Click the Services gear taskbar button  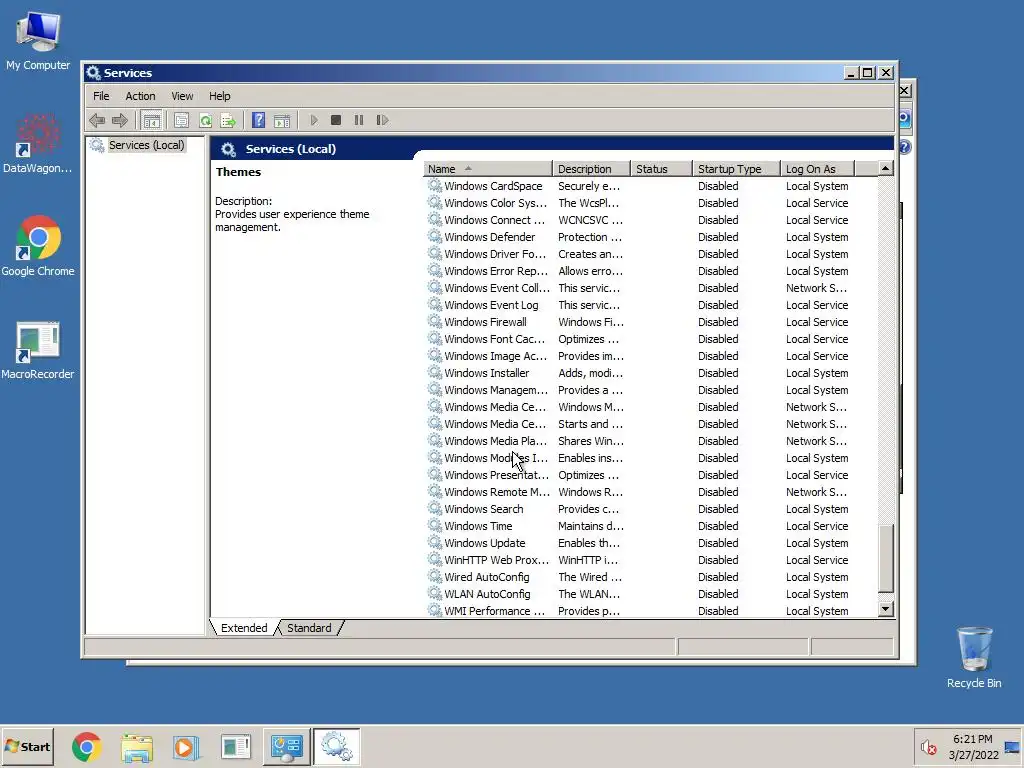[x=336, y=746]
